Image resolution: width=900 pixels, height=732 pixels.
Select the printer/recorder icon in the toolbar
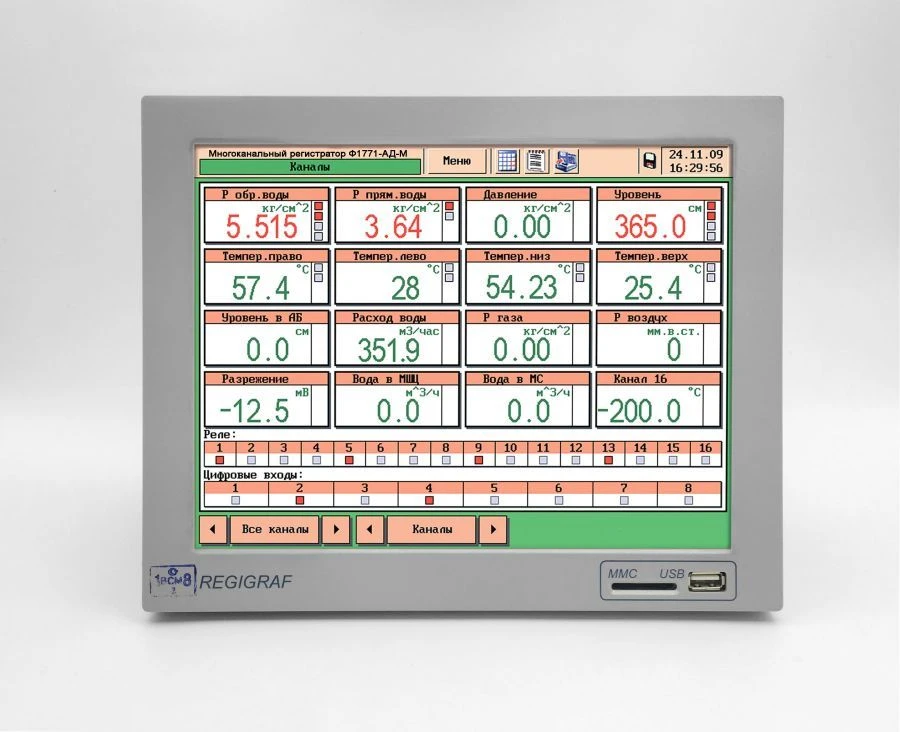pyautogui.click(x=567, y=160)
